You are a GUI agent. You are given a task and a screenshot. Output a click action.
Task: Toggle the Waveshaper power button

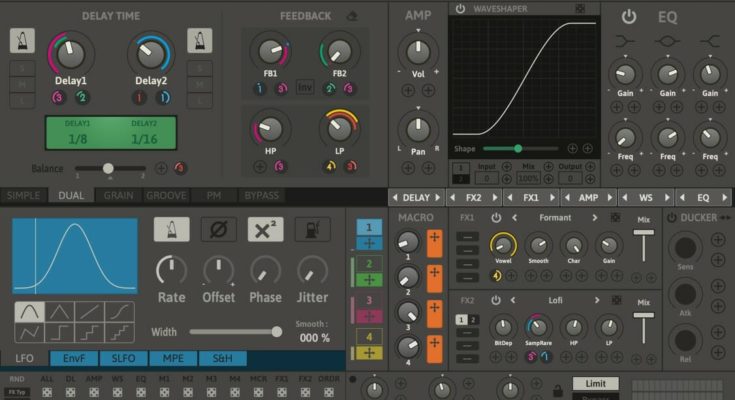460,9
